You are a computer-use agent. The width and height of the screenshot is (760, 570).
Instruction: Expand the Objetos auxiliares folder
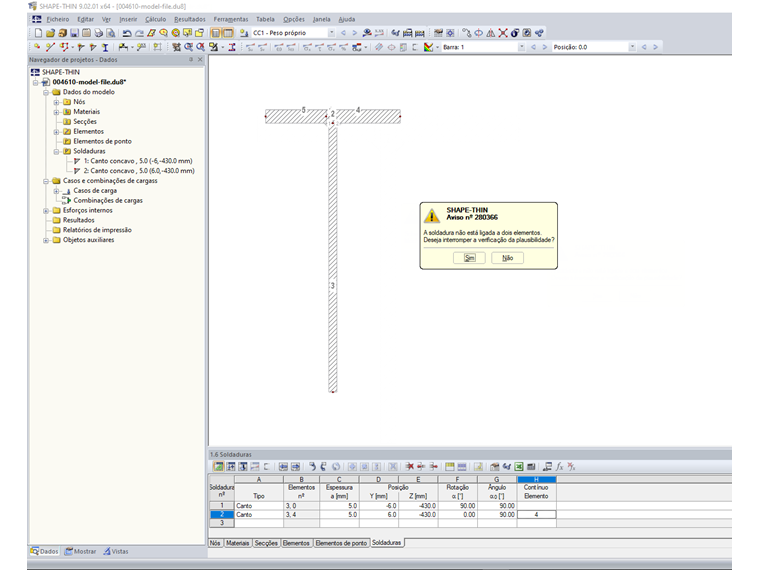[x=46, y=240]
